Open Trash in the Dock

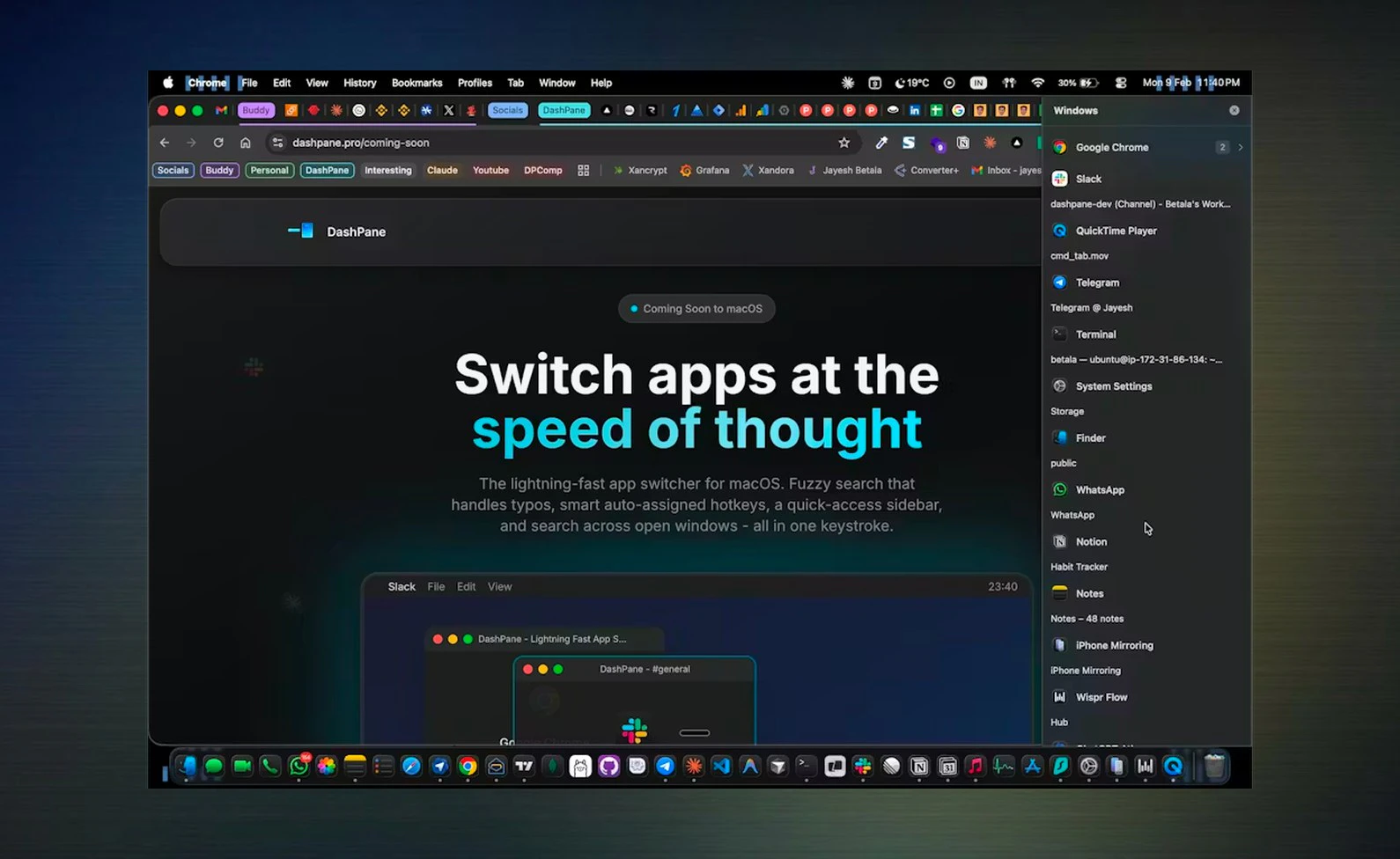(1215, 766)
